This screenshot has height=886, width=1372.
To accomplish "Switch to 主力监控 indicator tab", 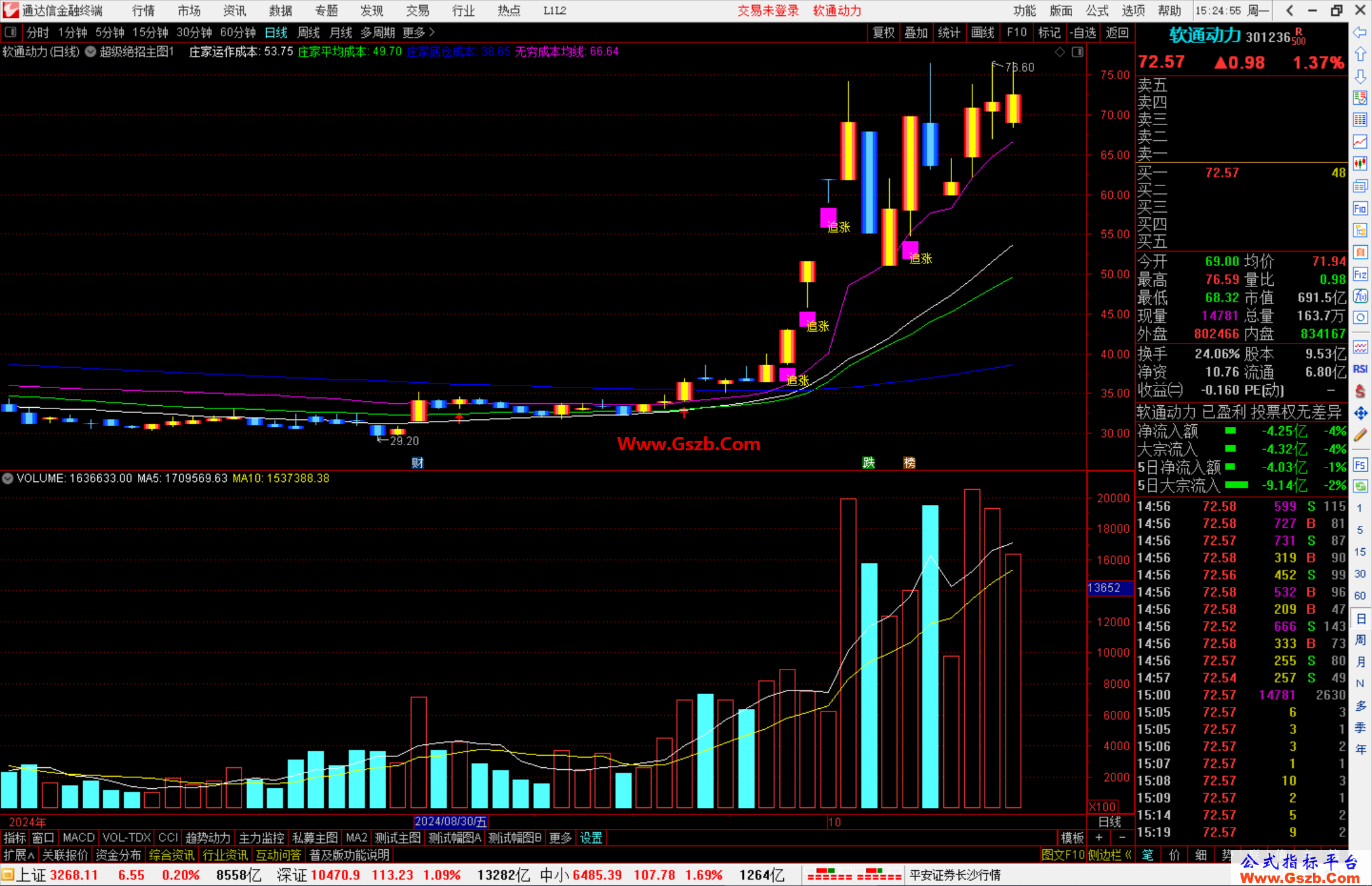I will click(x=261, y=838).
